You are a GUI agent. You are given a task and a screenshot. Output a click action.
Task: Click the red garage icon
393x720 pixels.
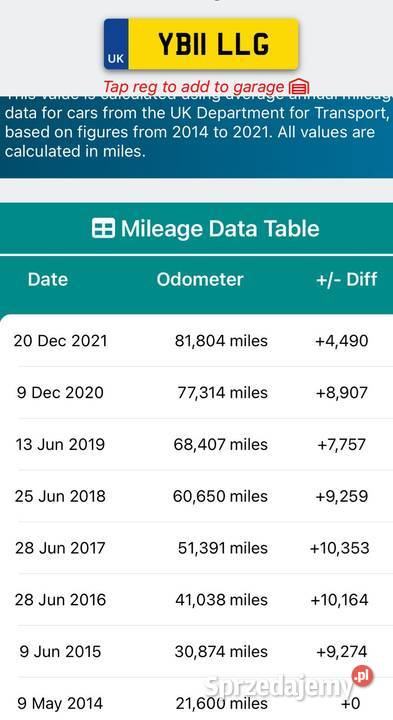click(299, 87)
